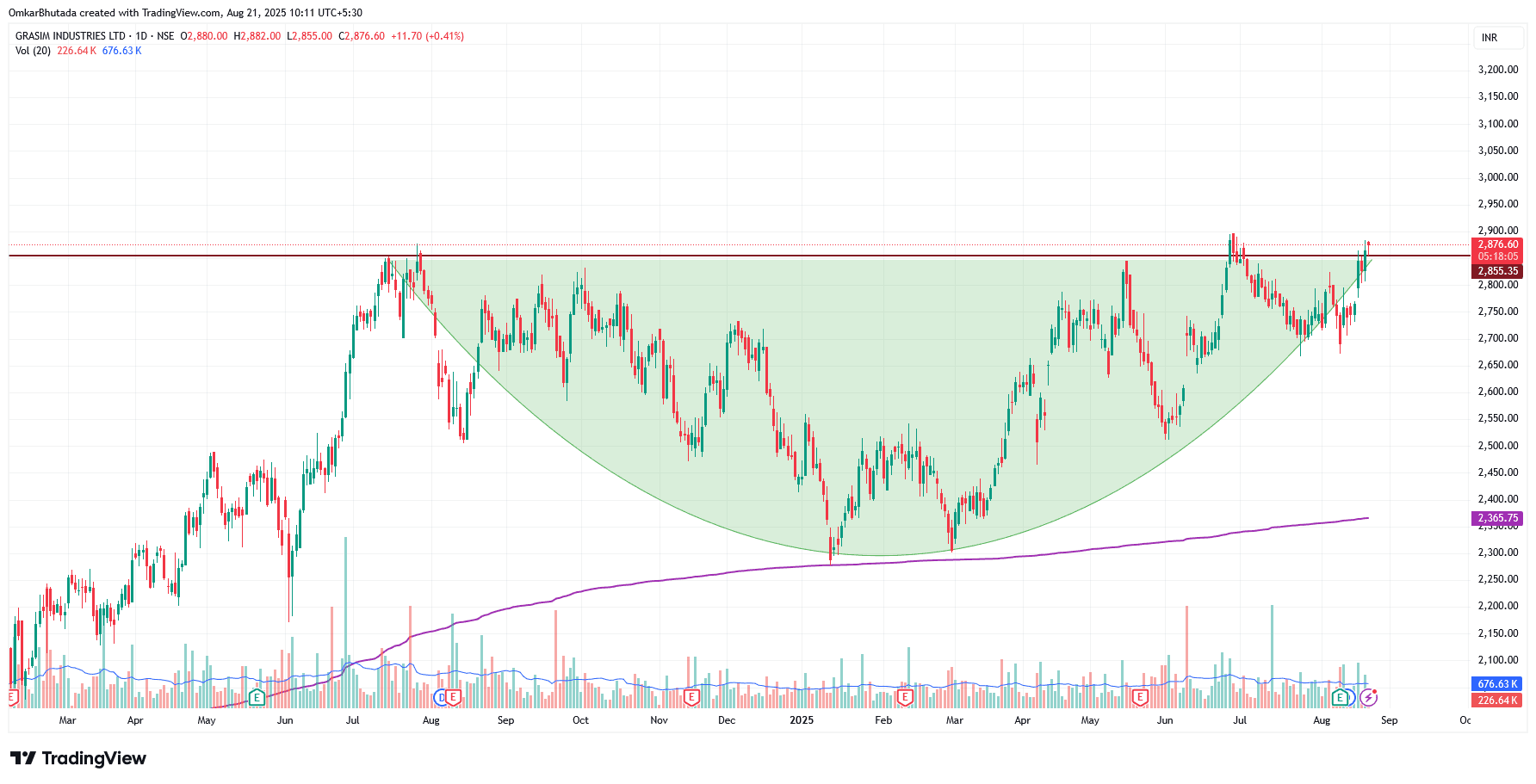Click the purple 2,365.75 moving average label

1498,518
